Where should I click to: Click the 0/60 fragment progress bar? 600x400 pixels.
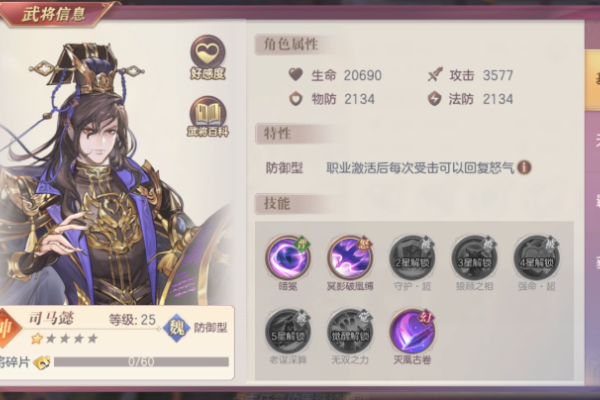point(141,362)
